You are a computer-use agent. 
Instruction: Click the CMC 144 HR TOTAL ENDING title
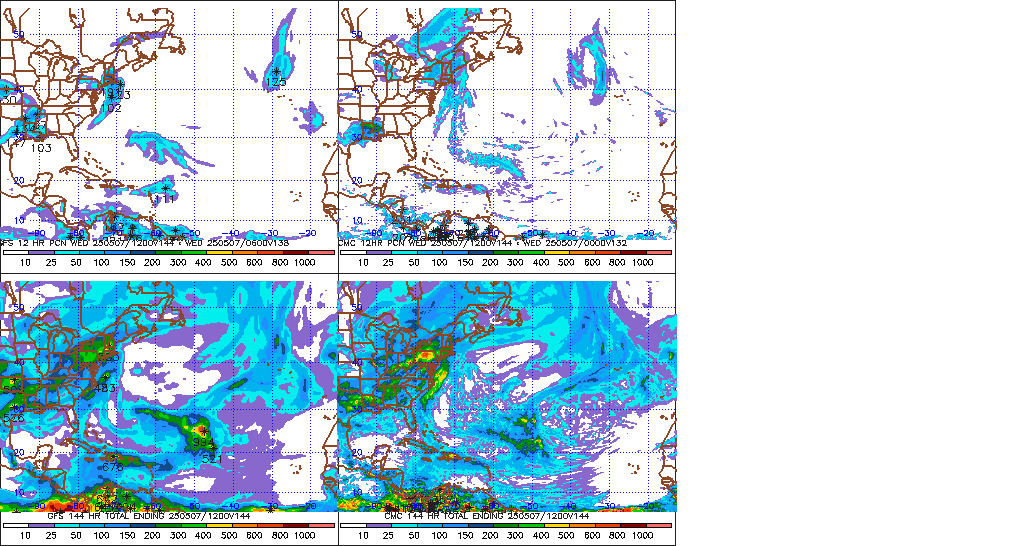487,516
